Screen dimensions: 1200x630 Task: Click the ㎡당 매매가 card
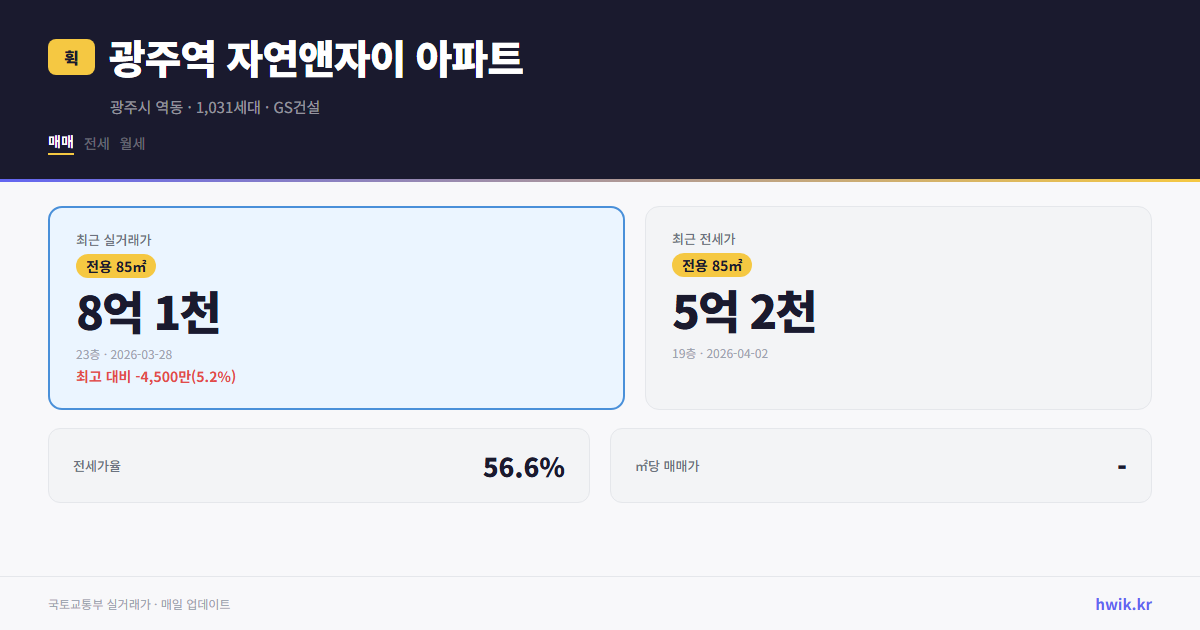pyautogui.click(x=880, y=465)
